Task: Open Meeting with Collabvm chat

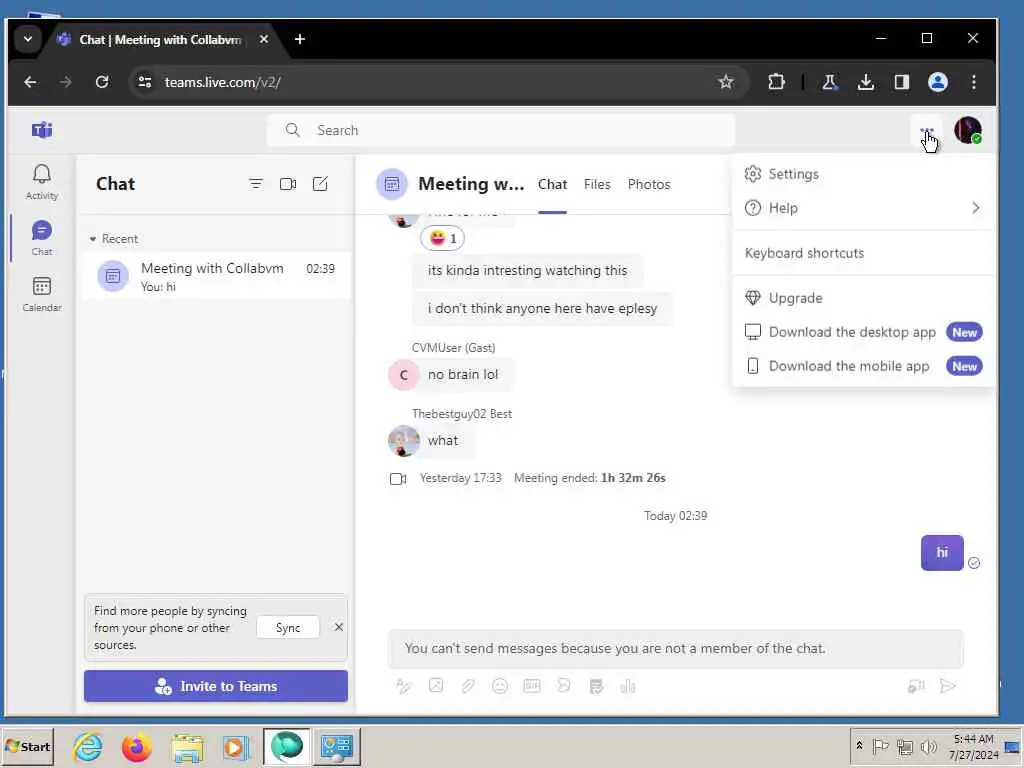Action: coord(216,276)
